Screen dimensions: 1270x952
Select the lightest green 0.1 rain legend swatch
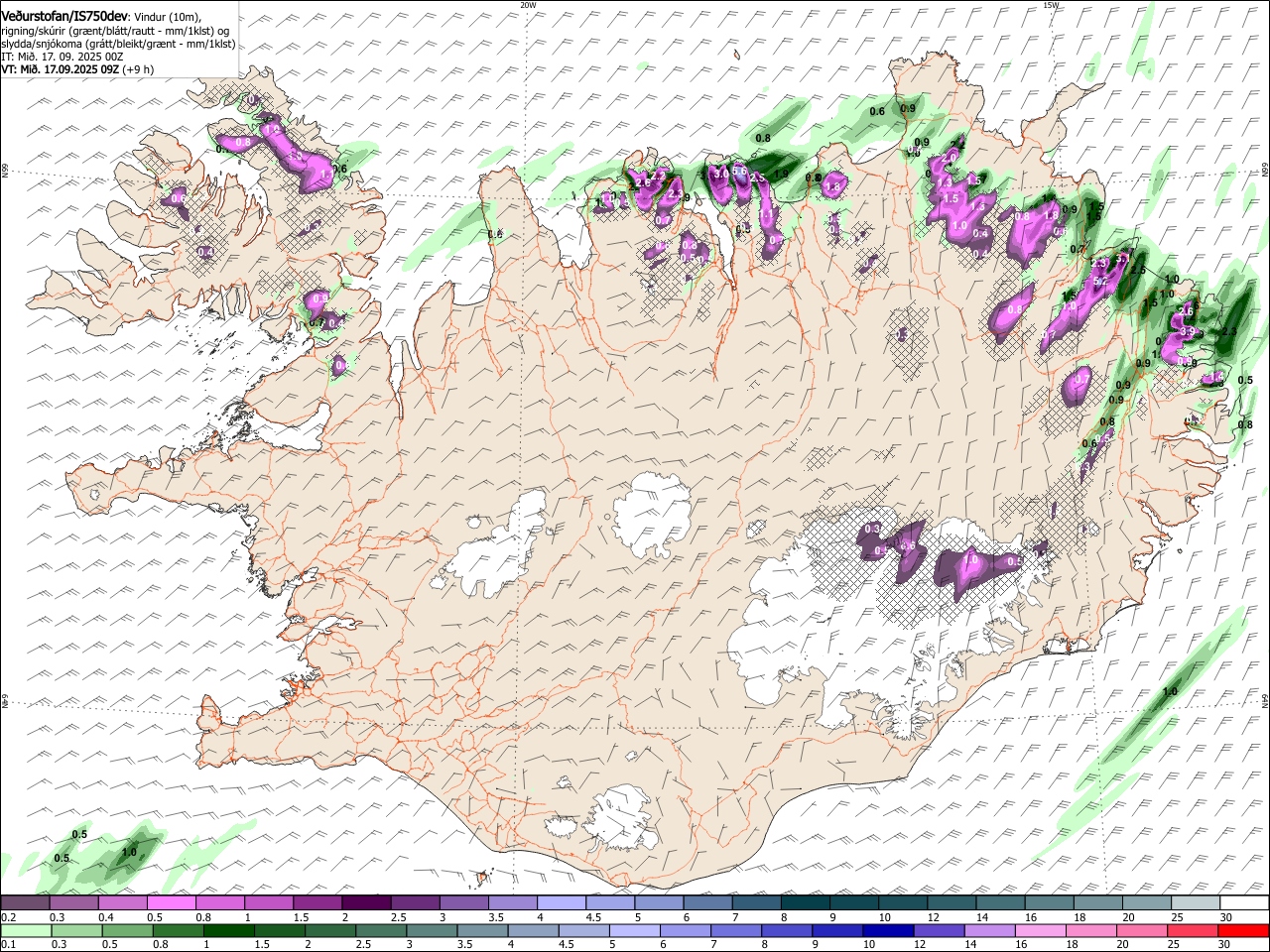[25, 930]
